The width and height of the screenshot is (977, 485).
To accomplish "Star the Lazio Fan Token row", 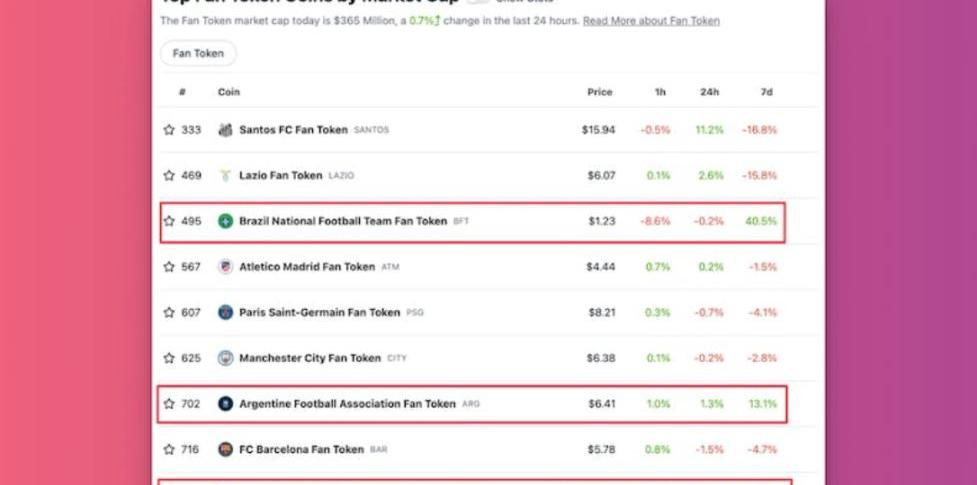I will [169, 175].
